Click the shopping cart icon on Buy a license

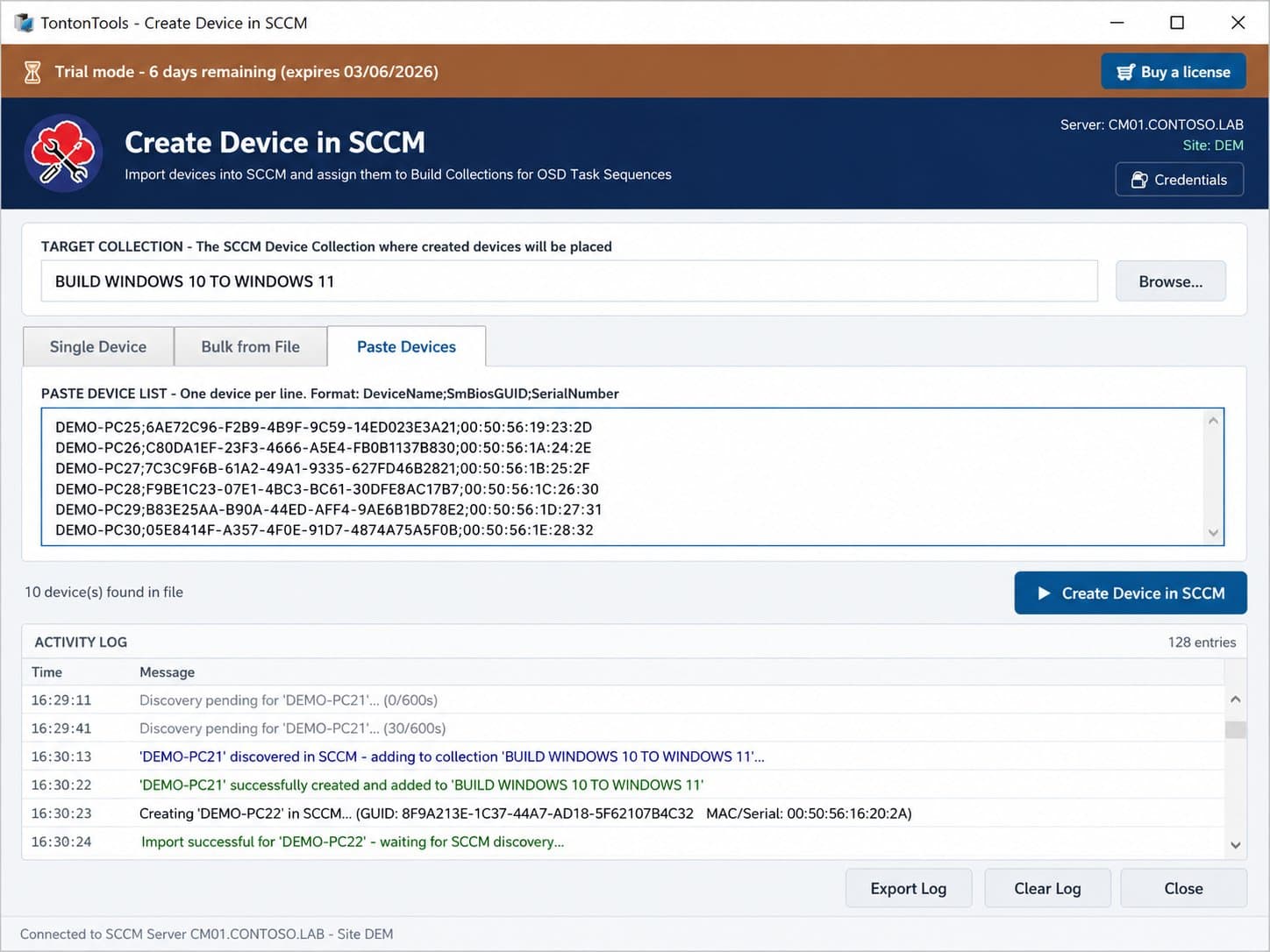click(1125, 72)
